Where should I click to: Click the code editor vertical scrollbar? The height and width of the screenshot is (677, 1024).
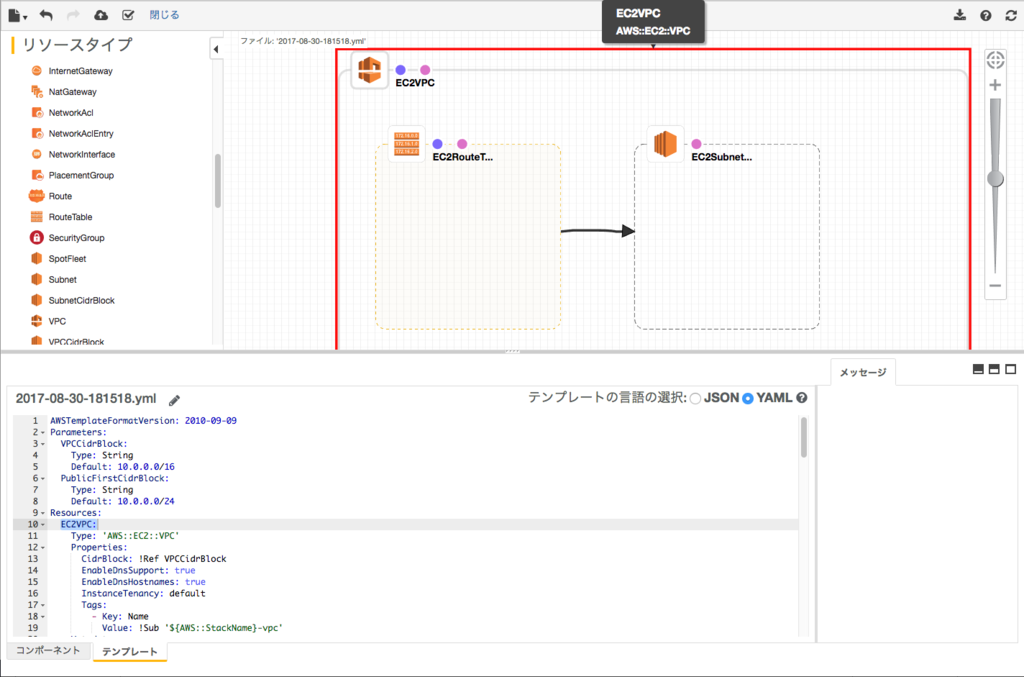803,438
